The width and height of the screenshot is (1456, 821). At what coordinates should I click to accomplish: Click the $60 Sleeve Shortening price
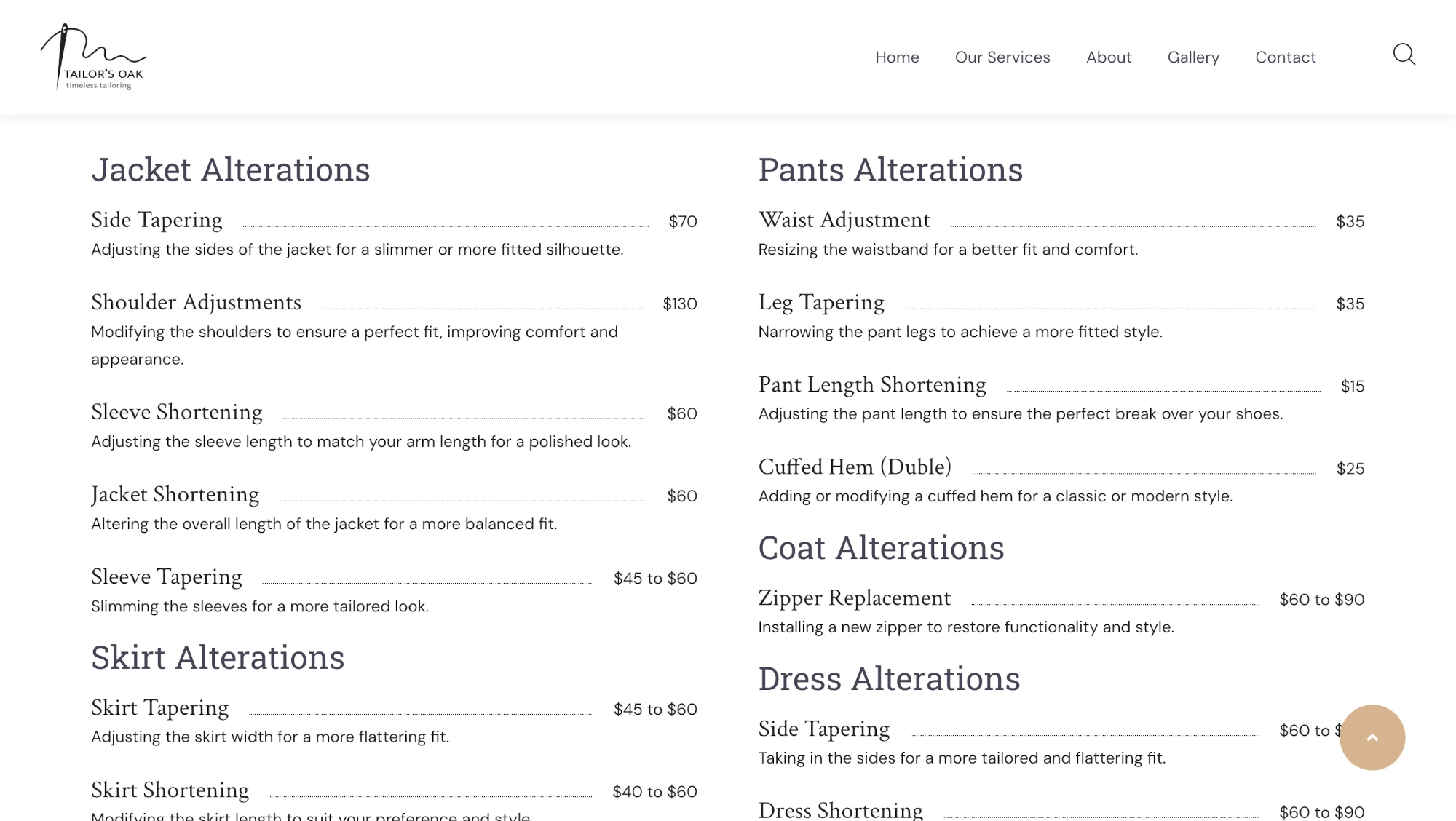click(682, 413)
